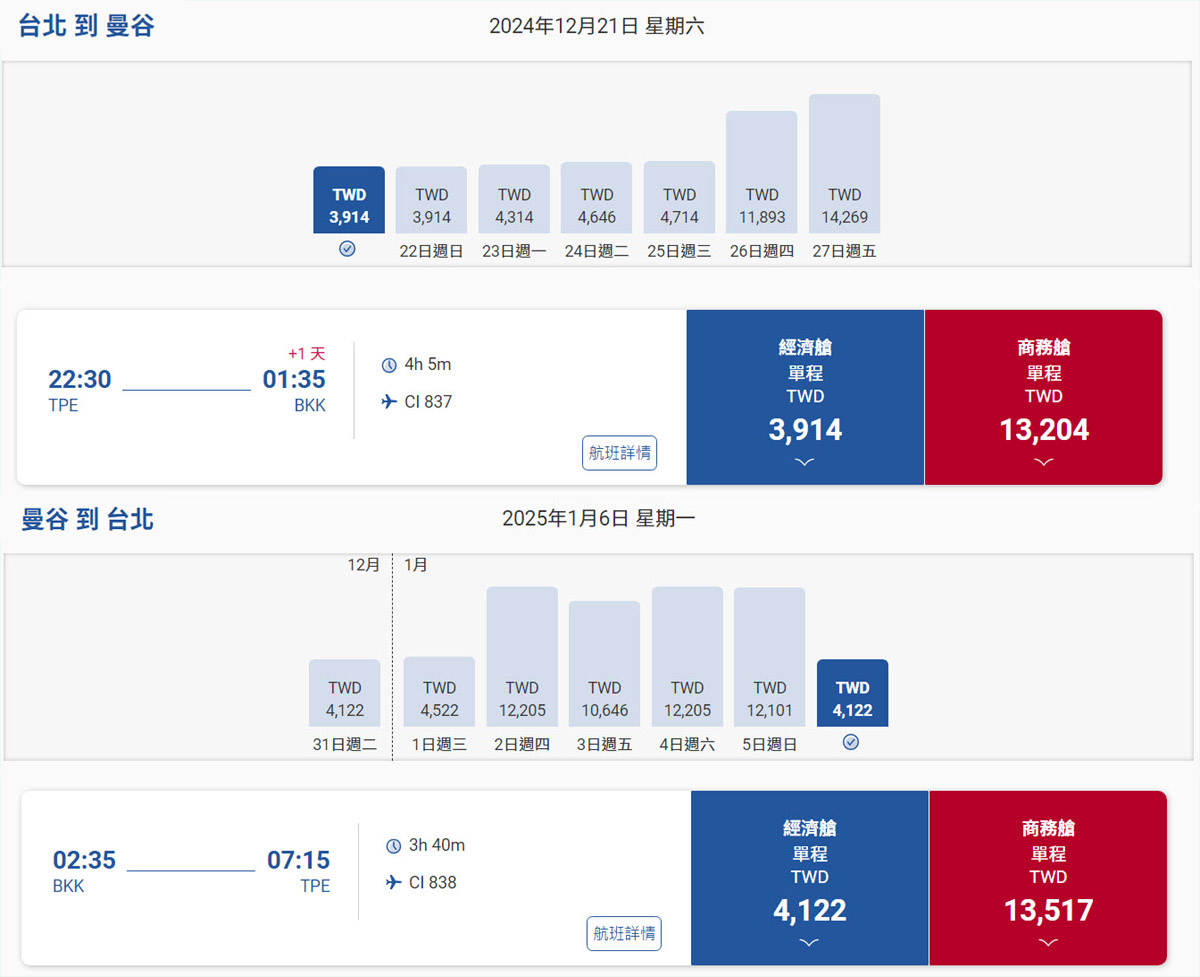Open 航班詳情 for flight CI 837
The image size is (1200, 977).
(x=620, y=453)
